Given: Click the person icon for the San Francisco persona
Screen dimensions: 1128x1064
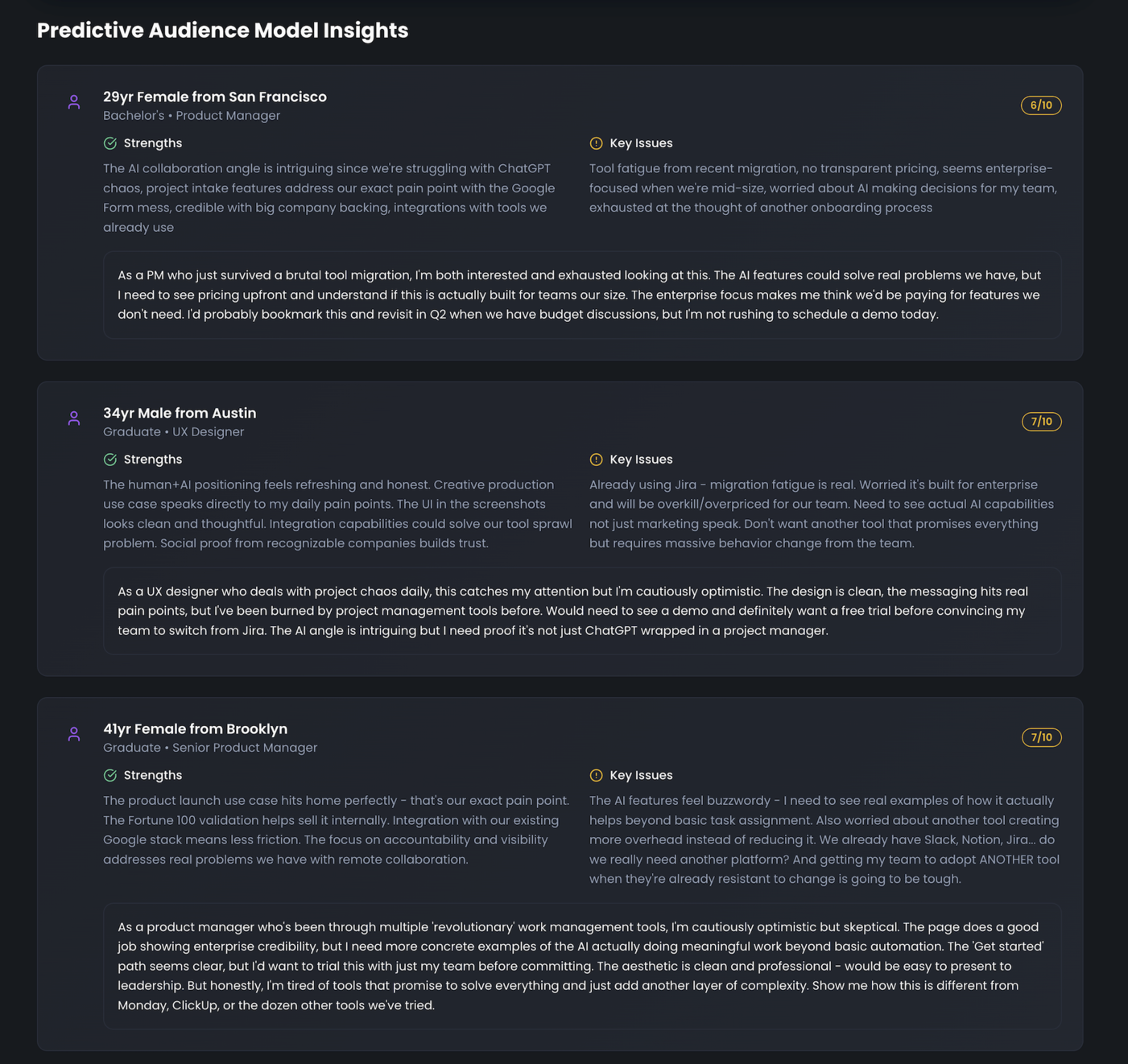Looking at the screenshot, I should pos(74,102).
